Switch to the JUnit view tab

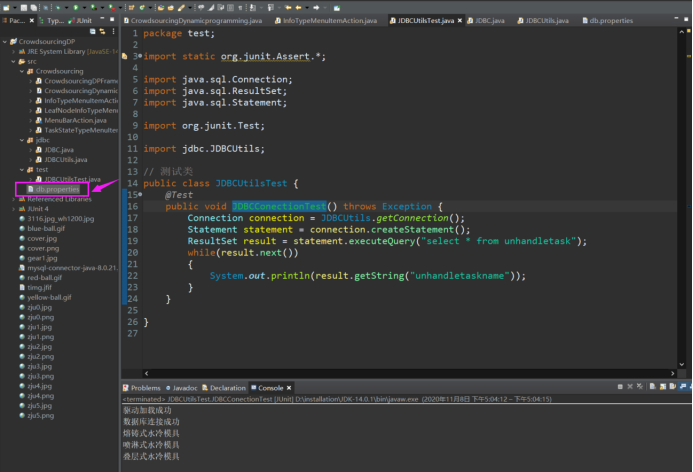[84, 20]
